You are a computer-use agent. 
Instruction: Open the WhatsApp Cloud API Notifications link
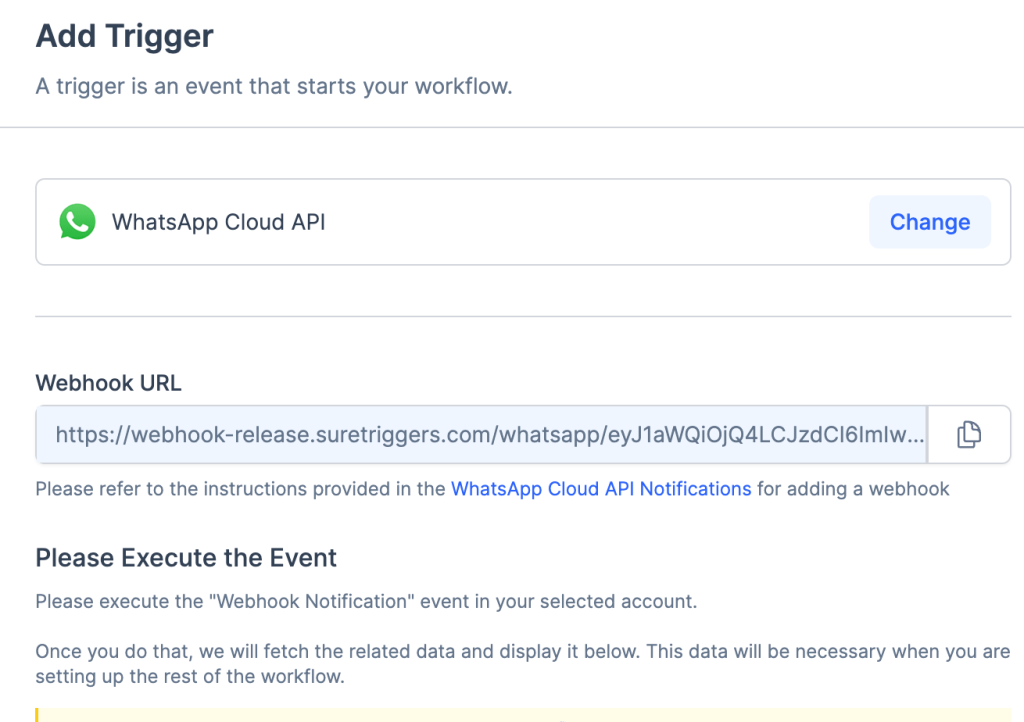[x=601, y=489]
